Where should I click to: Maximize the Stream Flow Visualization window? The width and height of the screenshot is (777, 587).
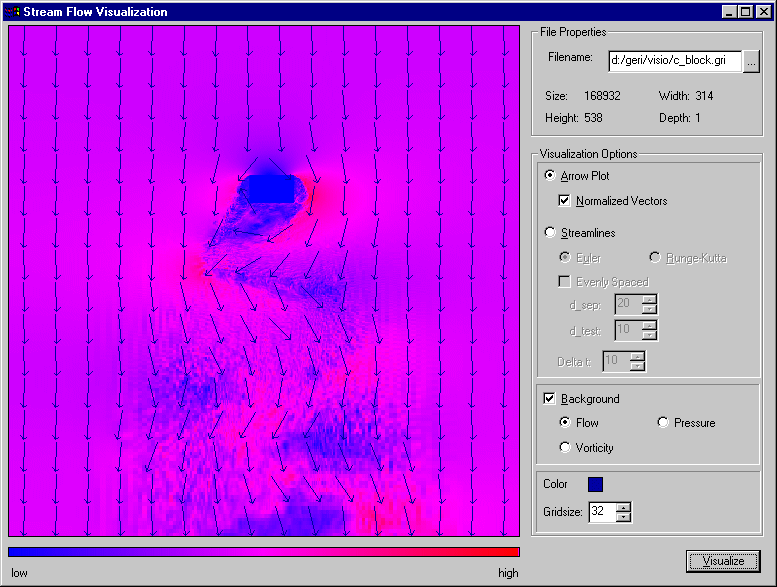pyautogui.click(x=746, y=12)
